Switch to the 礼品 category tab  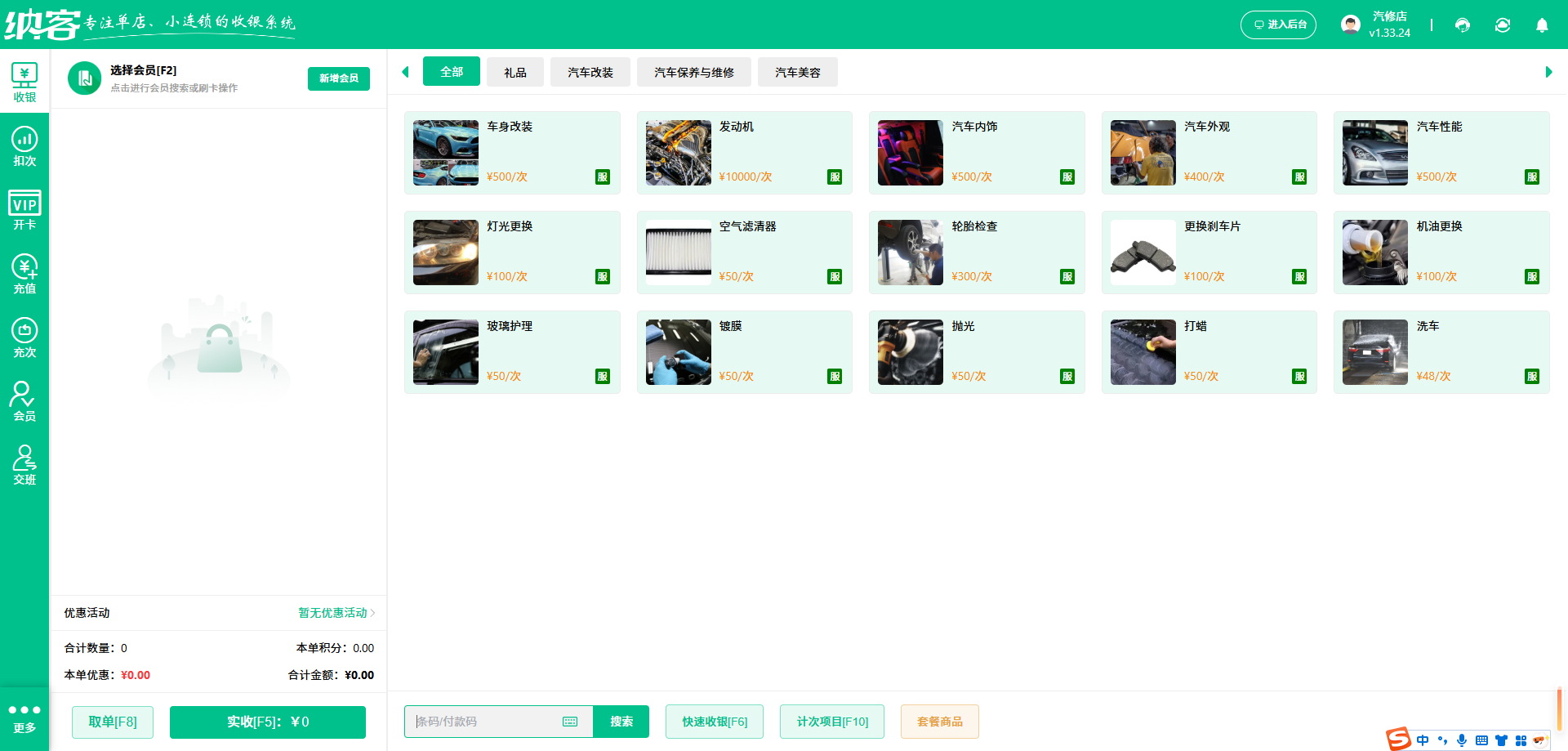point(514,72)
